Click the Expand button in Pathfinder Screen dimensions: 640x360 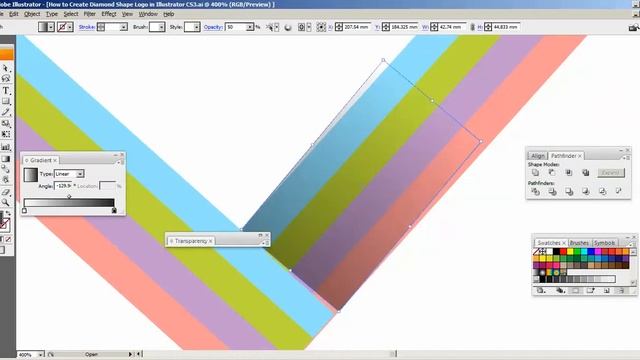coord(611,173)
